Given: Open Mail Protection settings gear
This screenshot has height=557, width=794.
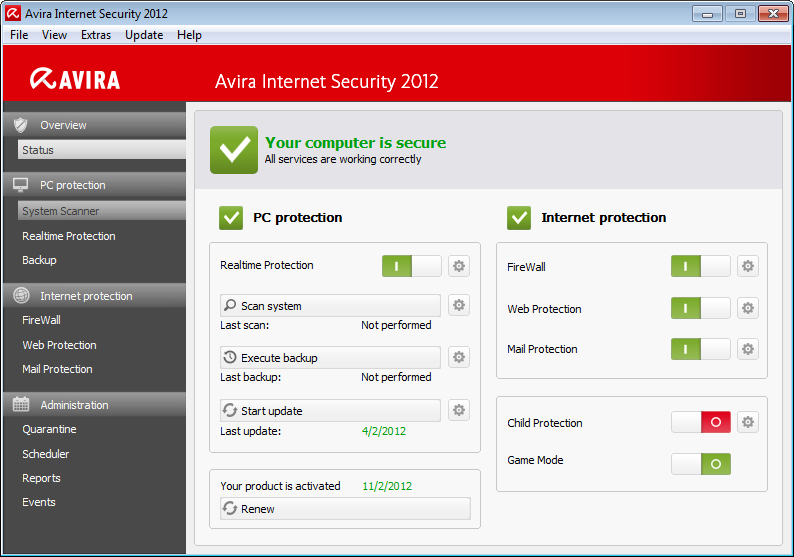Looking at the screenshot, I should click(x=747, y=349).
